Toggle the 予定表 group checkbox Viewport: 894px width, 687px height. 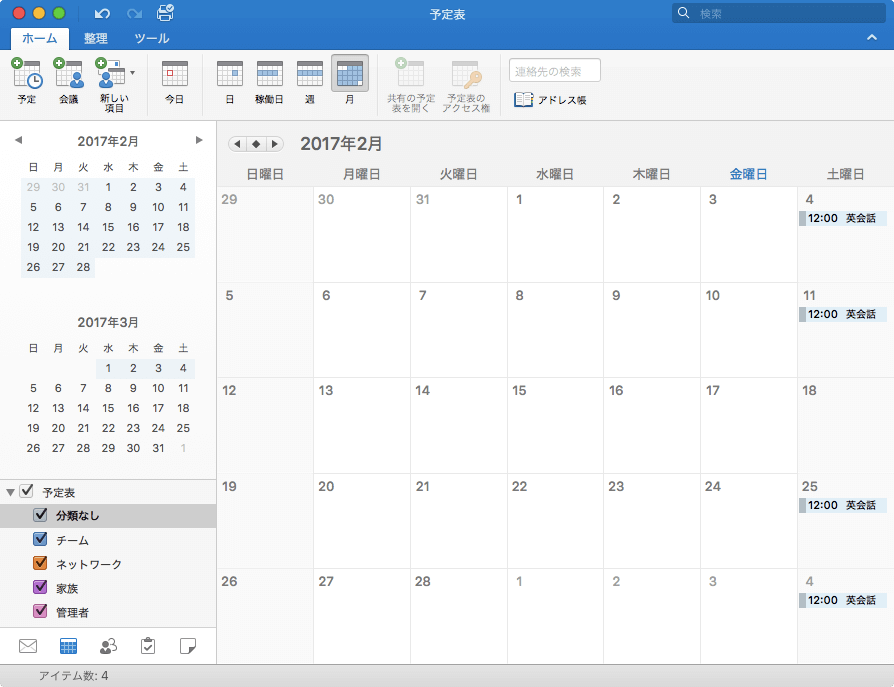pyautogui.click(x=26, y=491)
